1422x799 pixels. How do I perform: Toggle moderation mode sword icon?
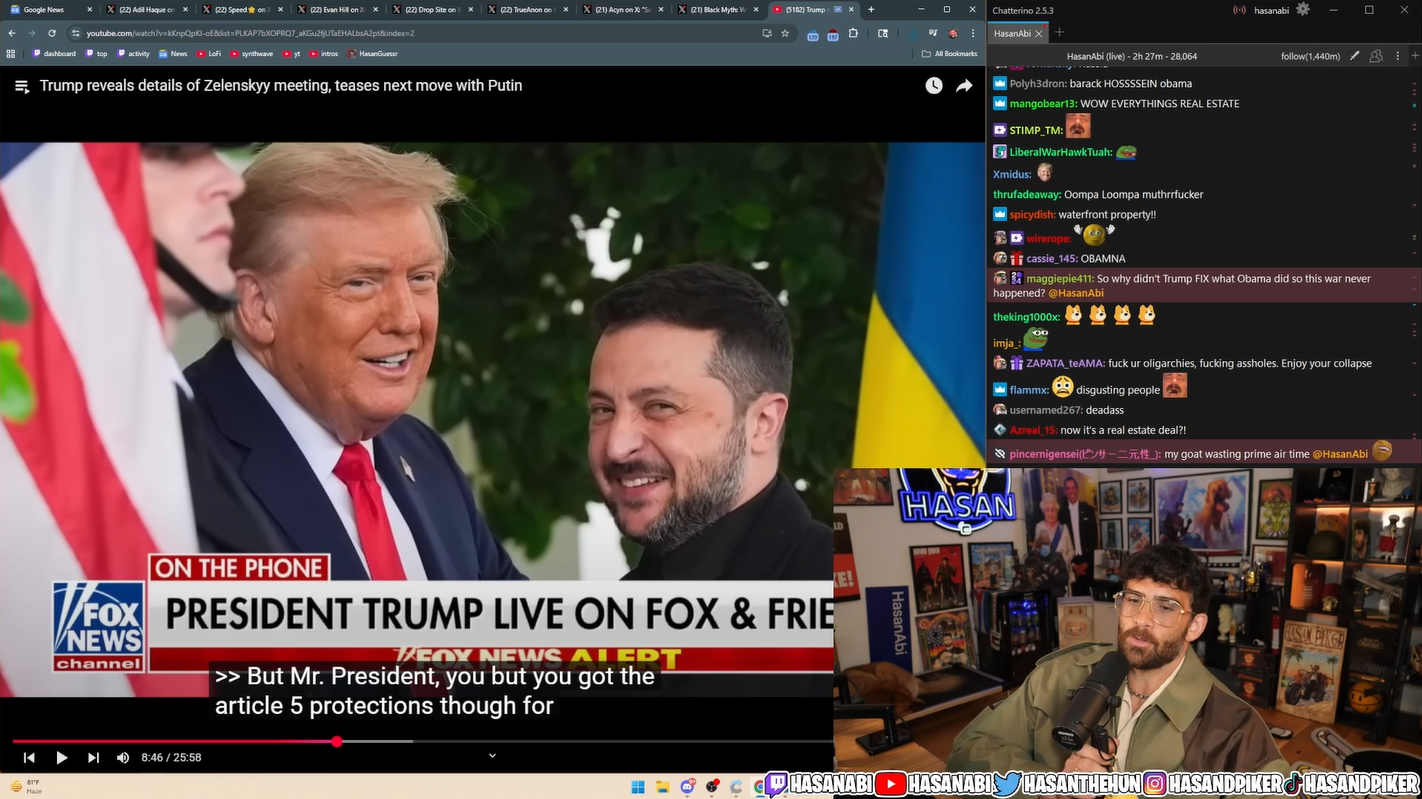pyautogui.click(x=1355, y=56)
